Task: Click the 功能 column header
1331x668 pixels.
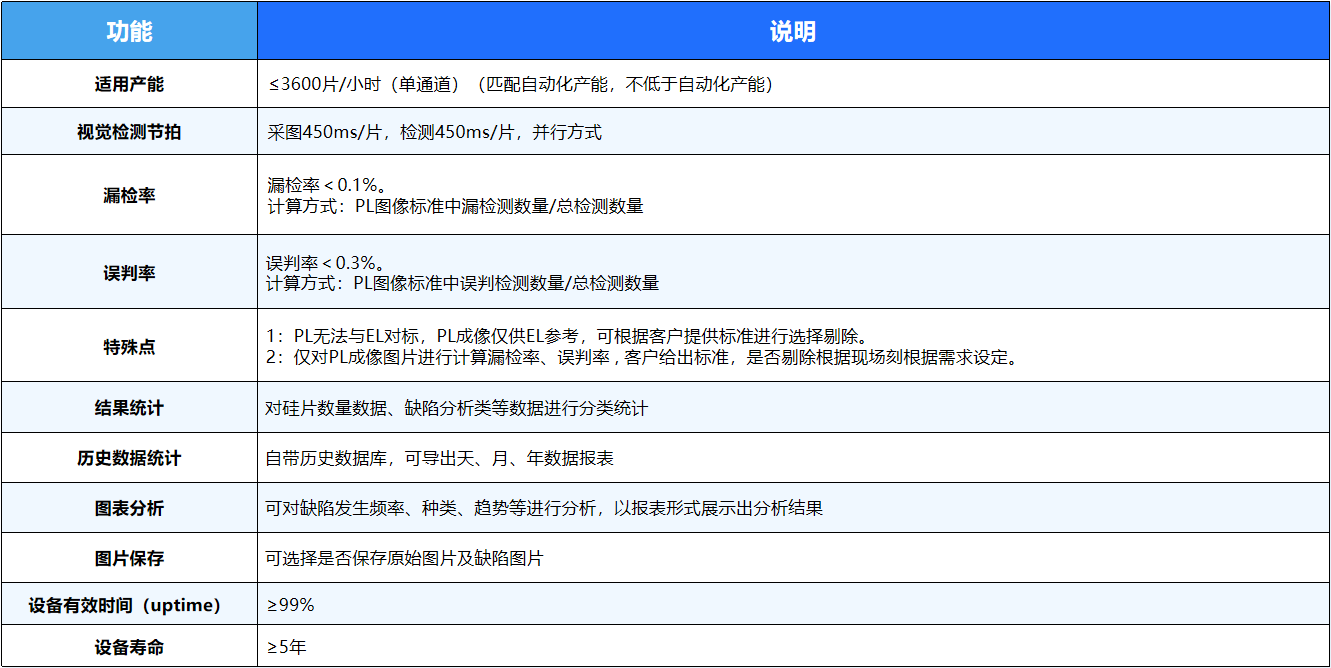Action: pyautogui.click(x=129, y=31)
